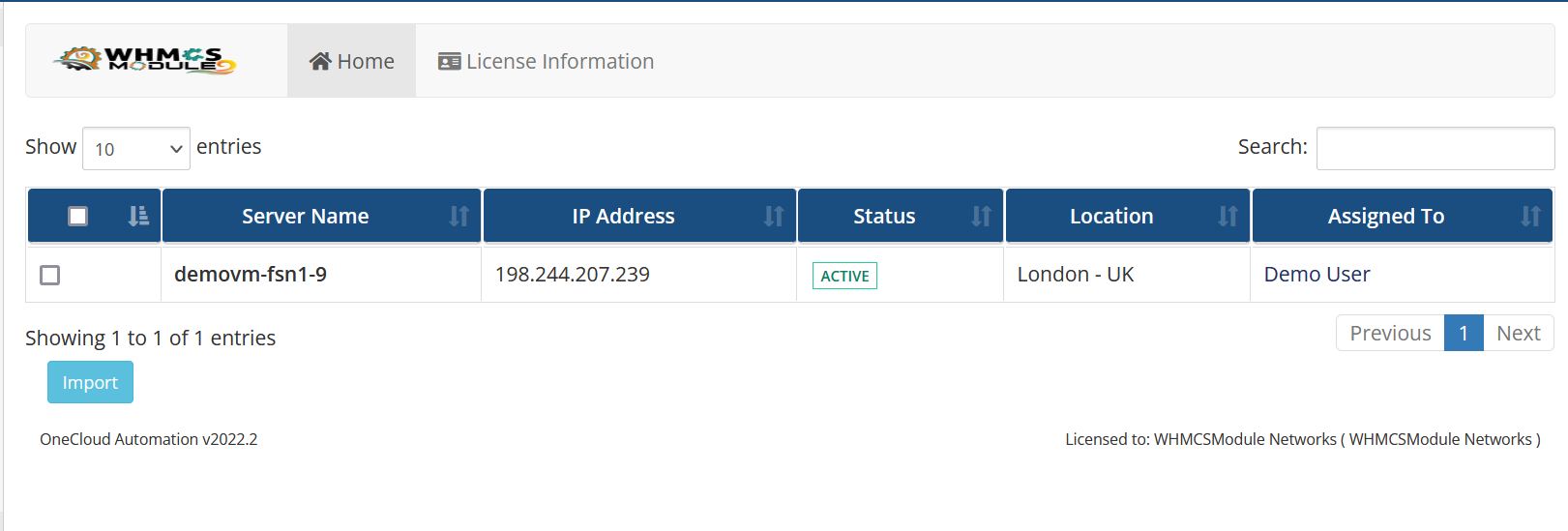Click the ACTIVE status badge
This screenshot has width=1568, height=531.
pyautogui.click(x=844, y=276)
